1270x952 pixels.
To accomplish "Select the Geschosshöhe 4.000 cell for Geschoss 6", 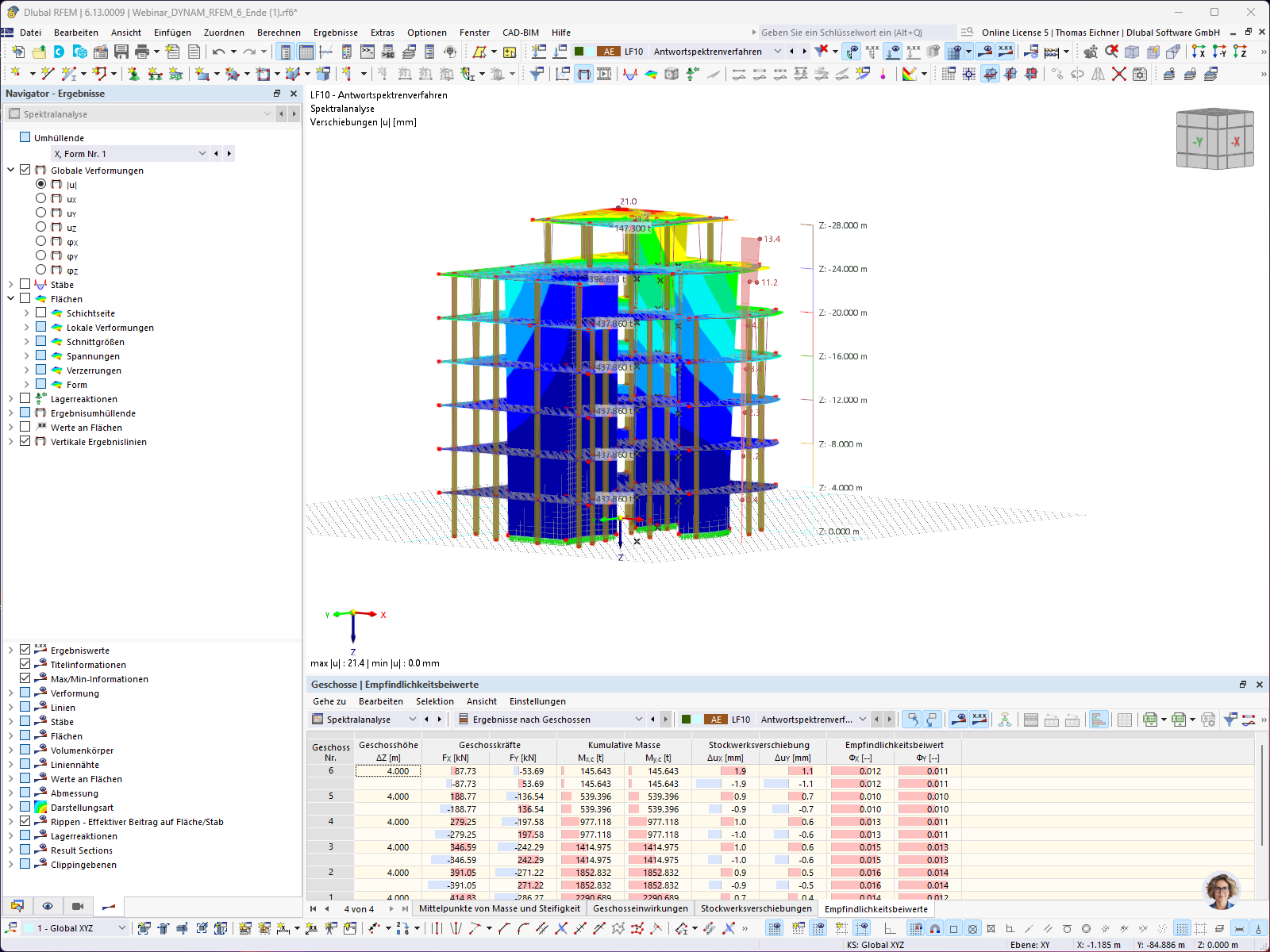I will [388, 771].
